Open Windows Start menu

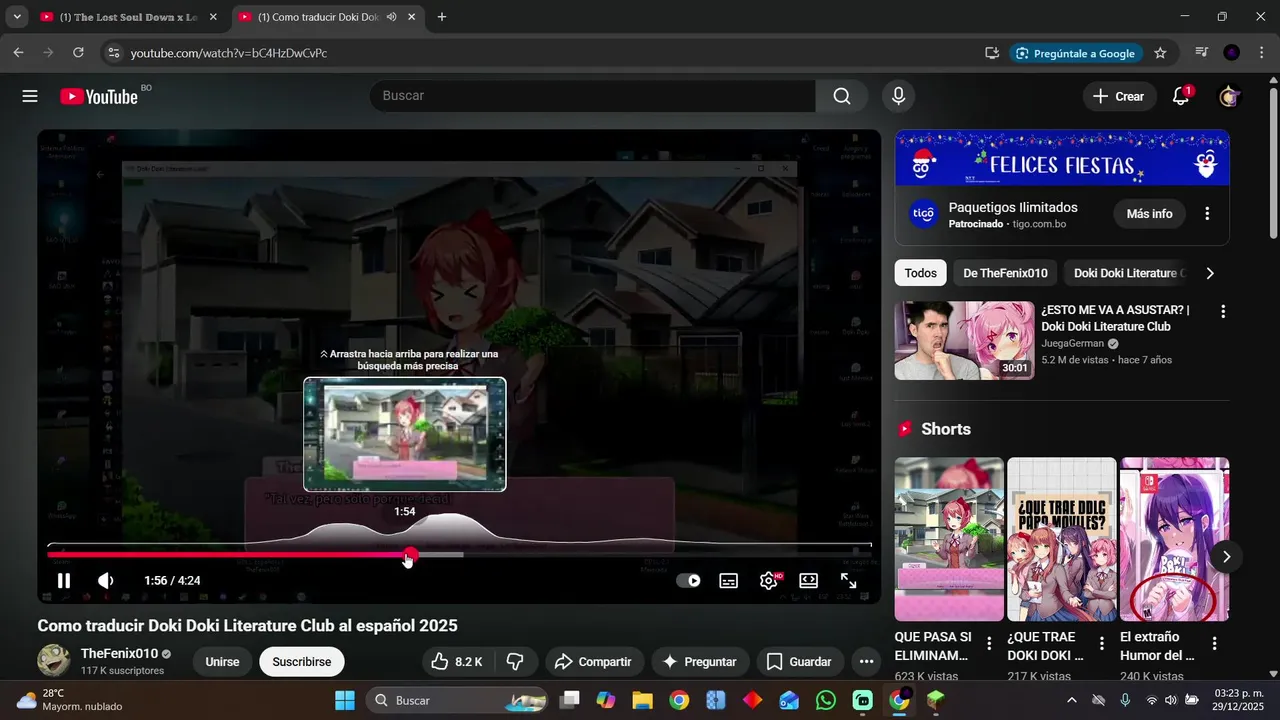tap(344, 700)
